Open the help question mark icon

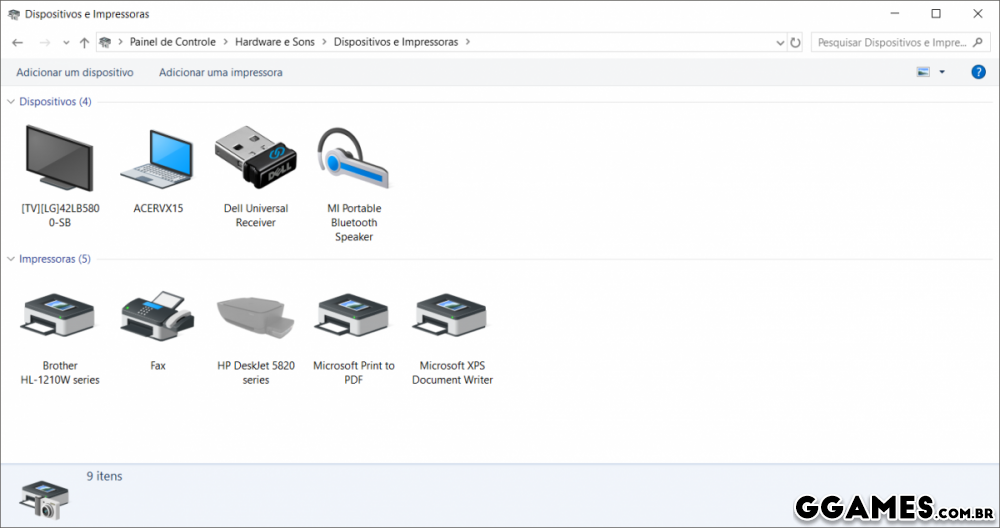tap(978, 72)
